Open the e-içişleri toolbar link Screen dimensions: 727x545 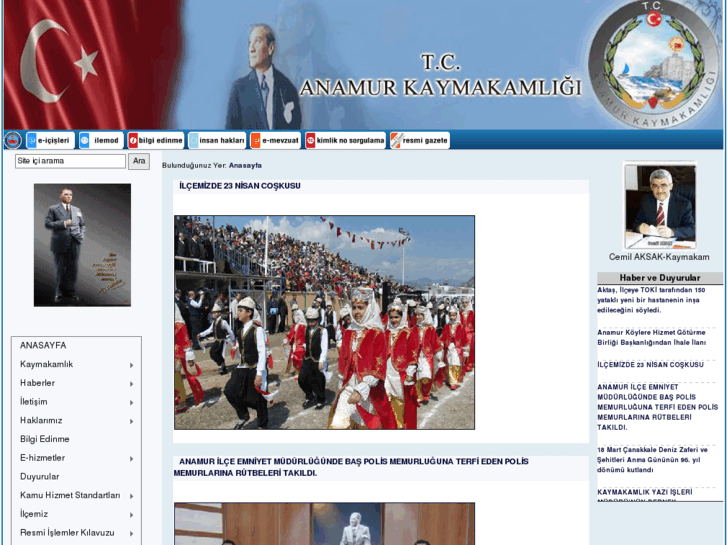click(x=50, y=140)
